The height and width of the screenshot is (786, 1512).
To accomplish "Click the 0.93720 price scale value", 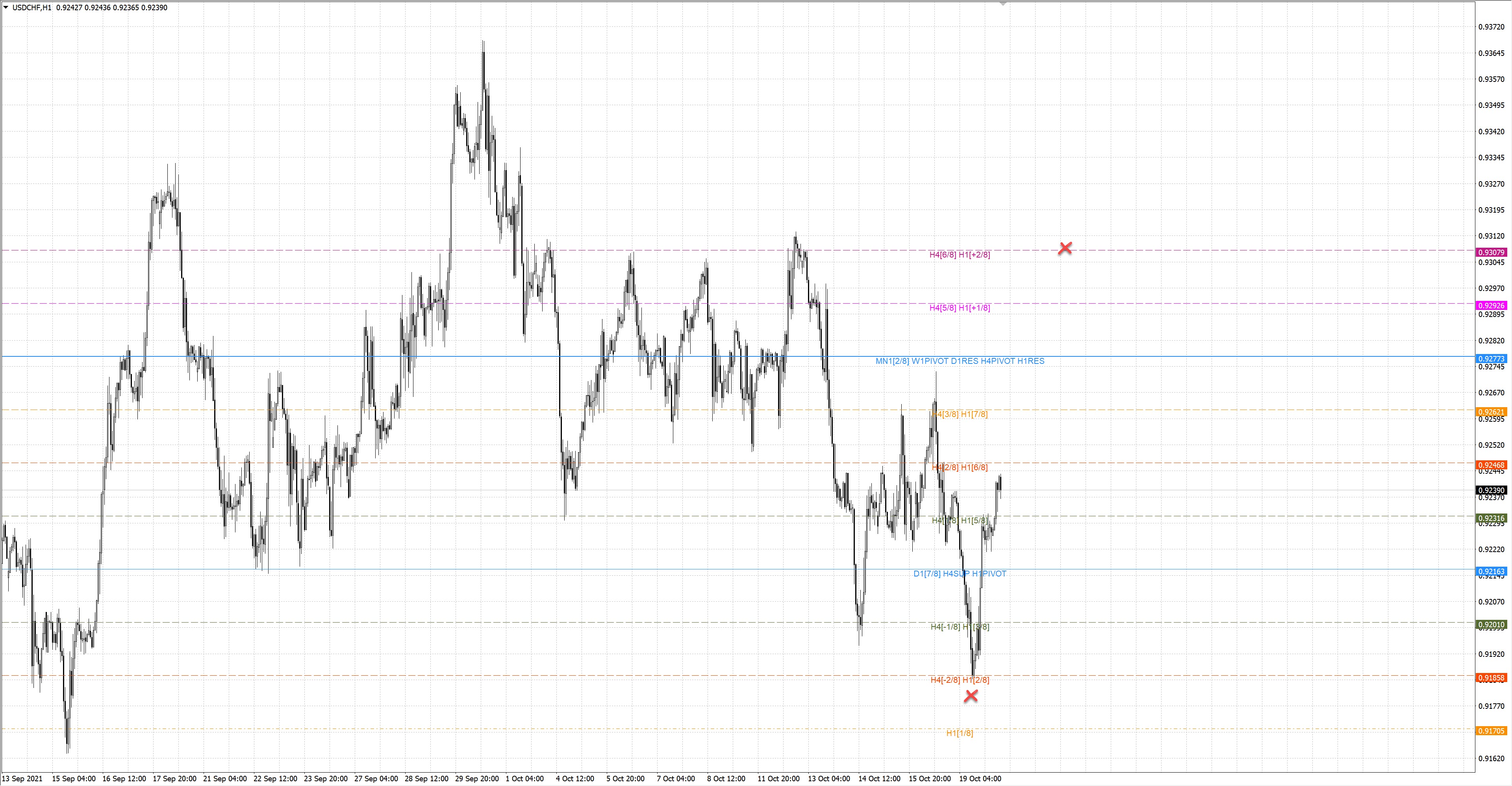I will (x=1491, y=27).
